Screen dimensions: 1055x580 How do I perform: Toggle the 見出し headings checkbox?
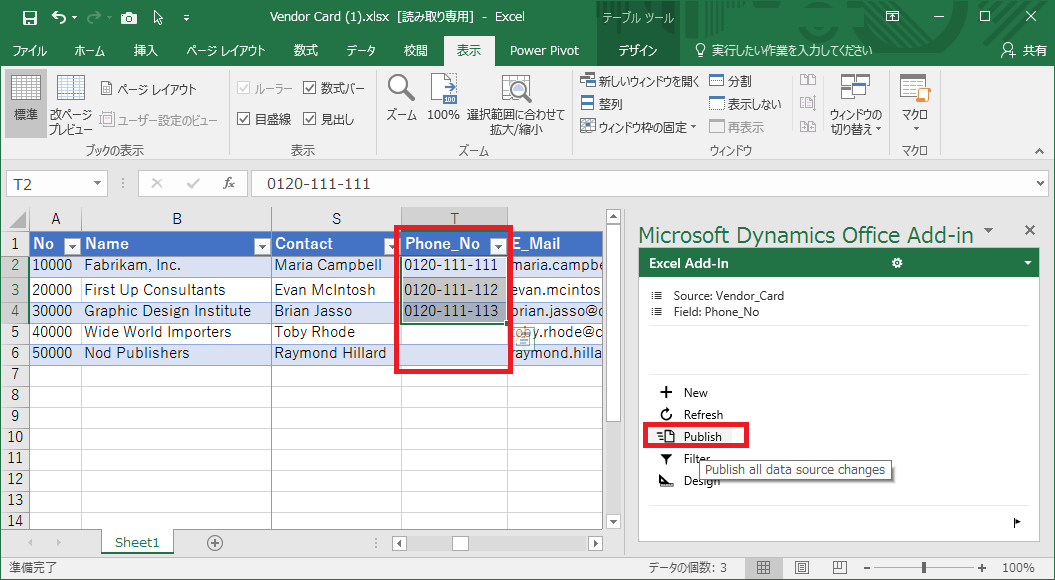[x=310, y=119]
